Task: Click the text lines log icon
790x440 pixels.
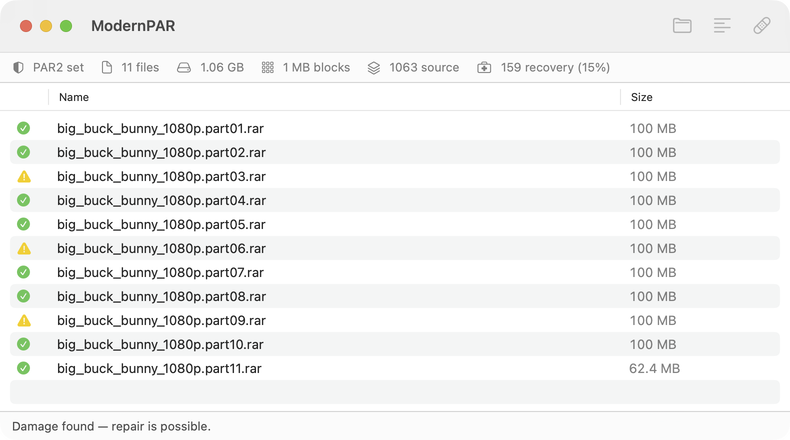Action: click(722, 26)
